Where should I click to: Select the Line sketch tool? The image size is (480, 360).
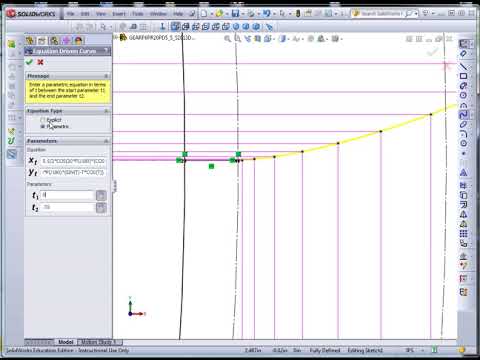[463, 67]
